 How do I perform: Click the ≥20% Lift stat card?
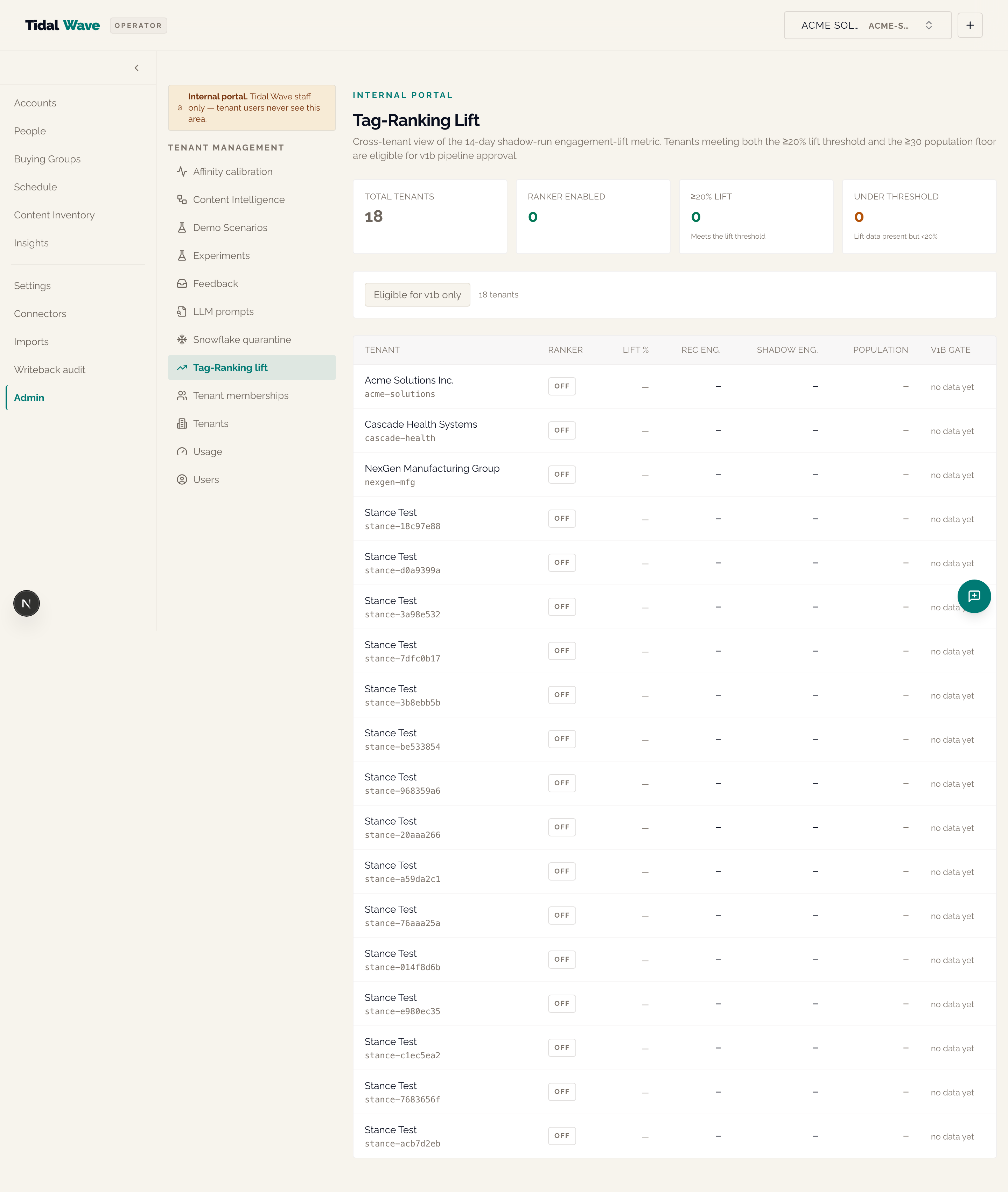(755, 217)
